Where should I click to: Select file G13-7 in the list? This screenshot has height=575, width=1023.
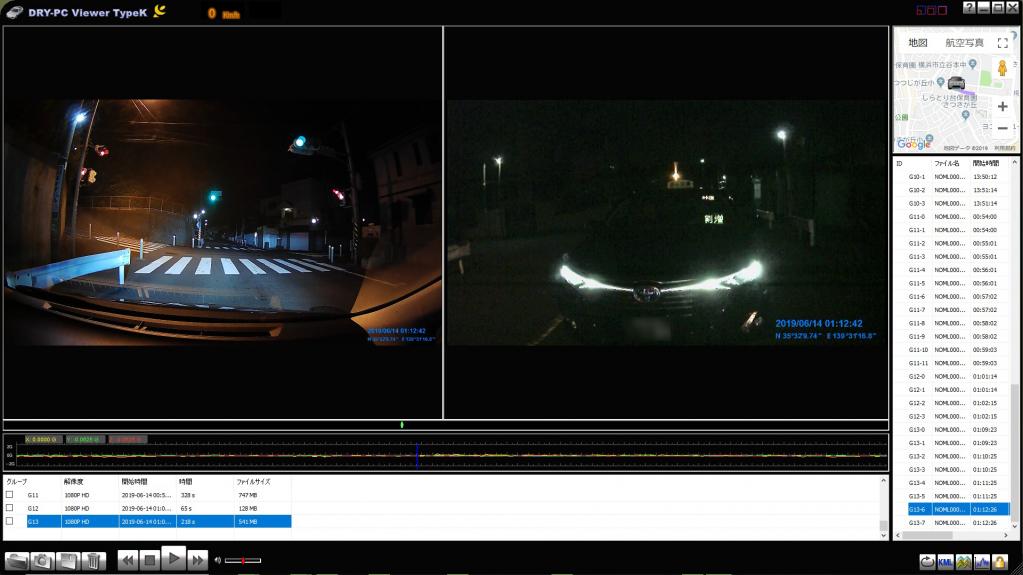tap(958, 523)
